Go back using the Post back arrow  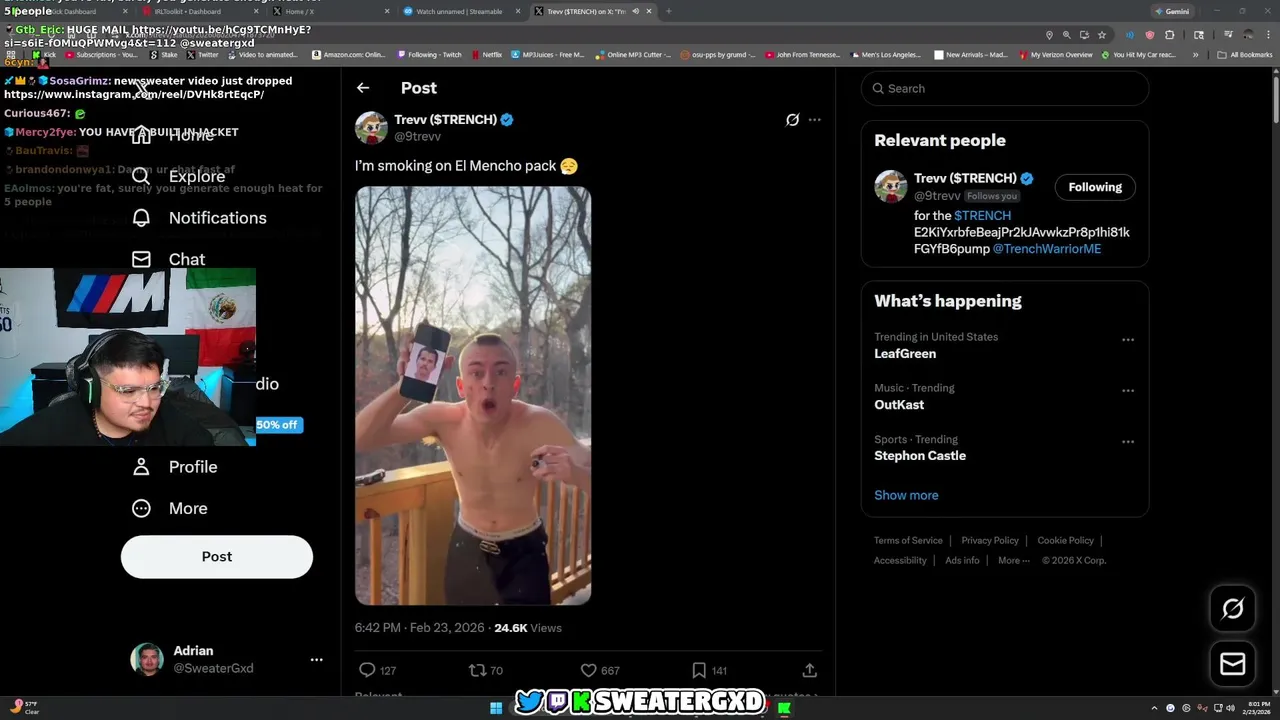pyautogui.click(x=363, y=88)
